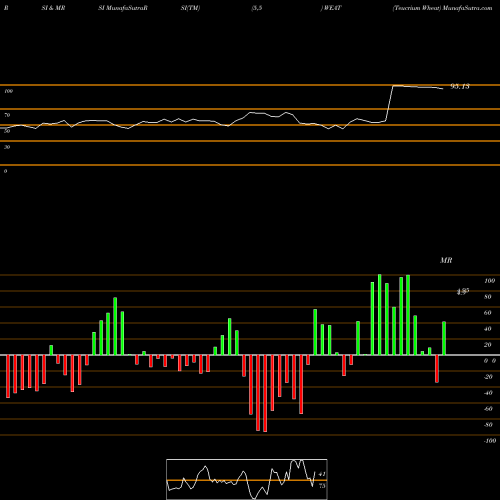Click the MR axis label 40
500x500 pixels.
coord(488,329)
